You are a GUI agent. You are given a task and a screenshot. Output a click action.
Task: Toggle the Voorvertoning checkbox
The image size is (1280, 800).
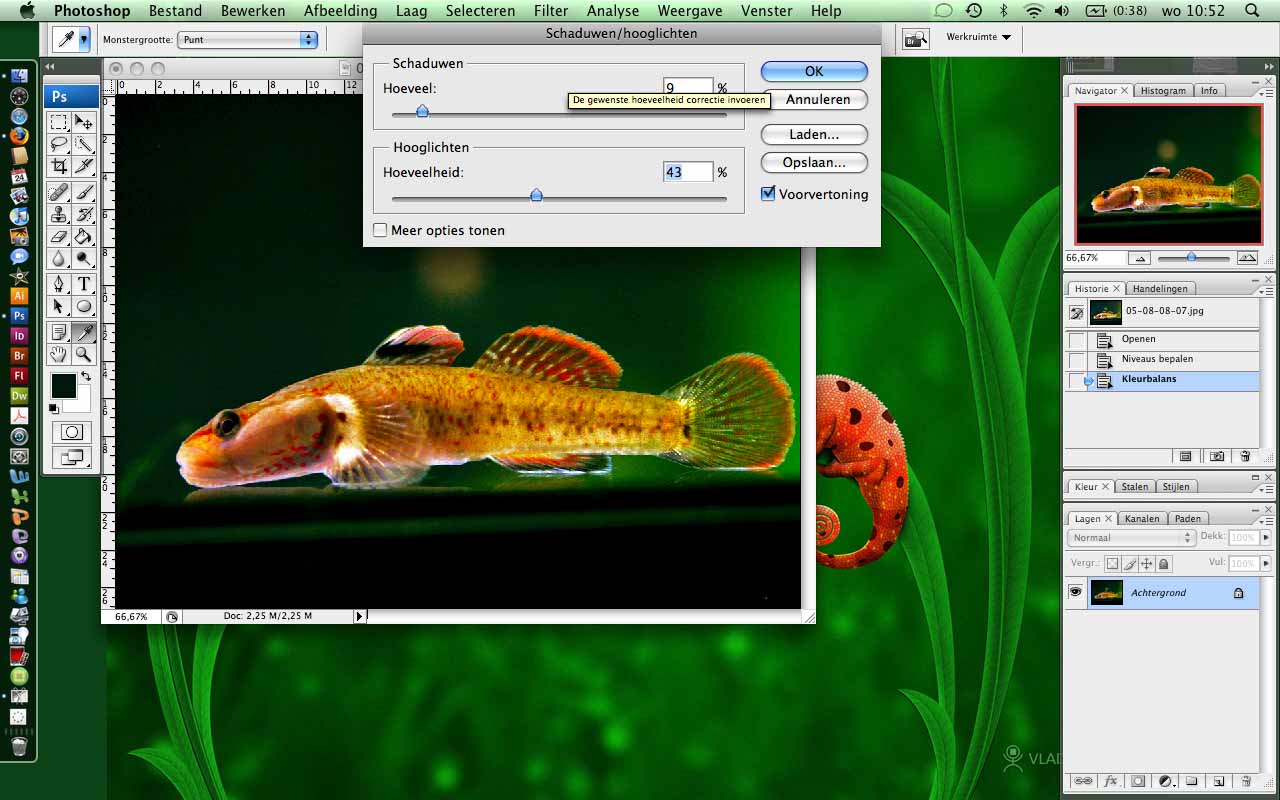tap(768, 194)
